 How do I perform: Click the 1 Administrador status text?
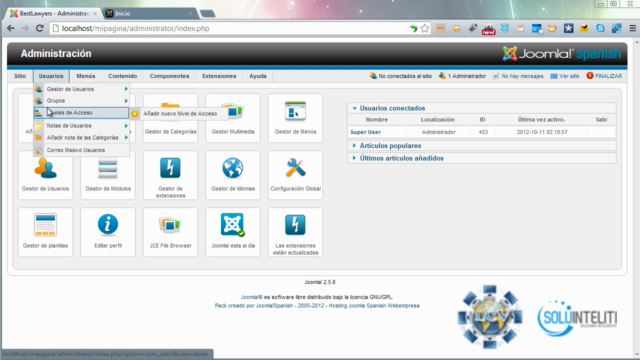tap(467, 76)
